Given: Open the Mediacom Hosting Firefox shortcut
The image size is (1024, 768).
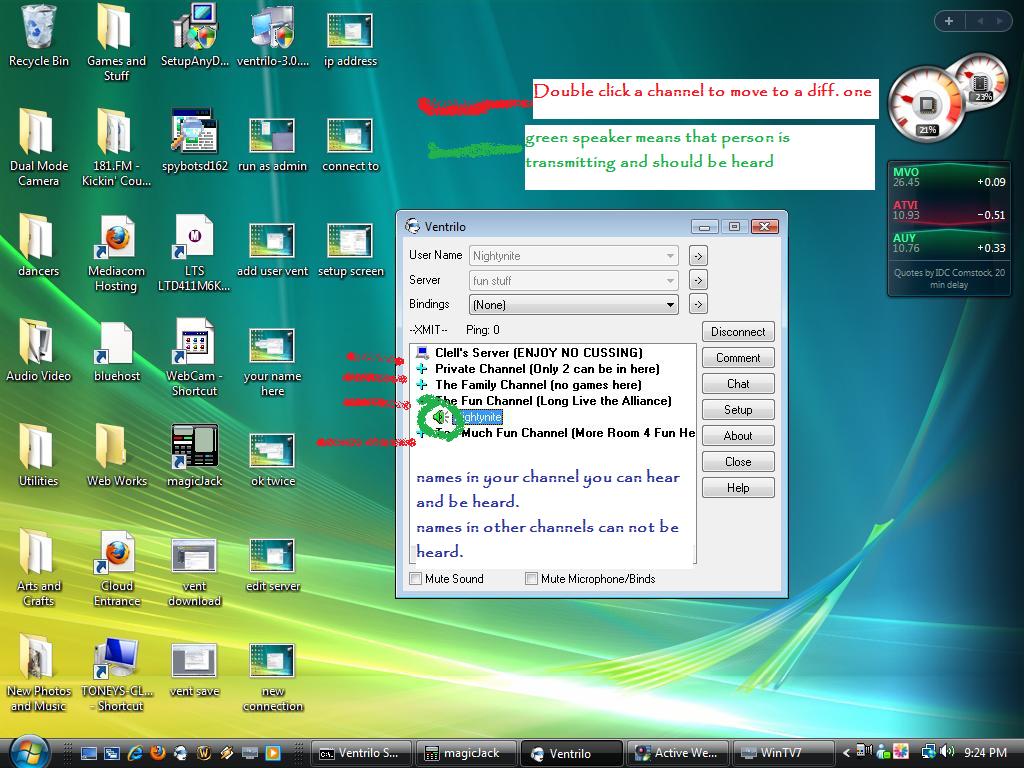Looking at the screenshot, I should tap(116, 253).
